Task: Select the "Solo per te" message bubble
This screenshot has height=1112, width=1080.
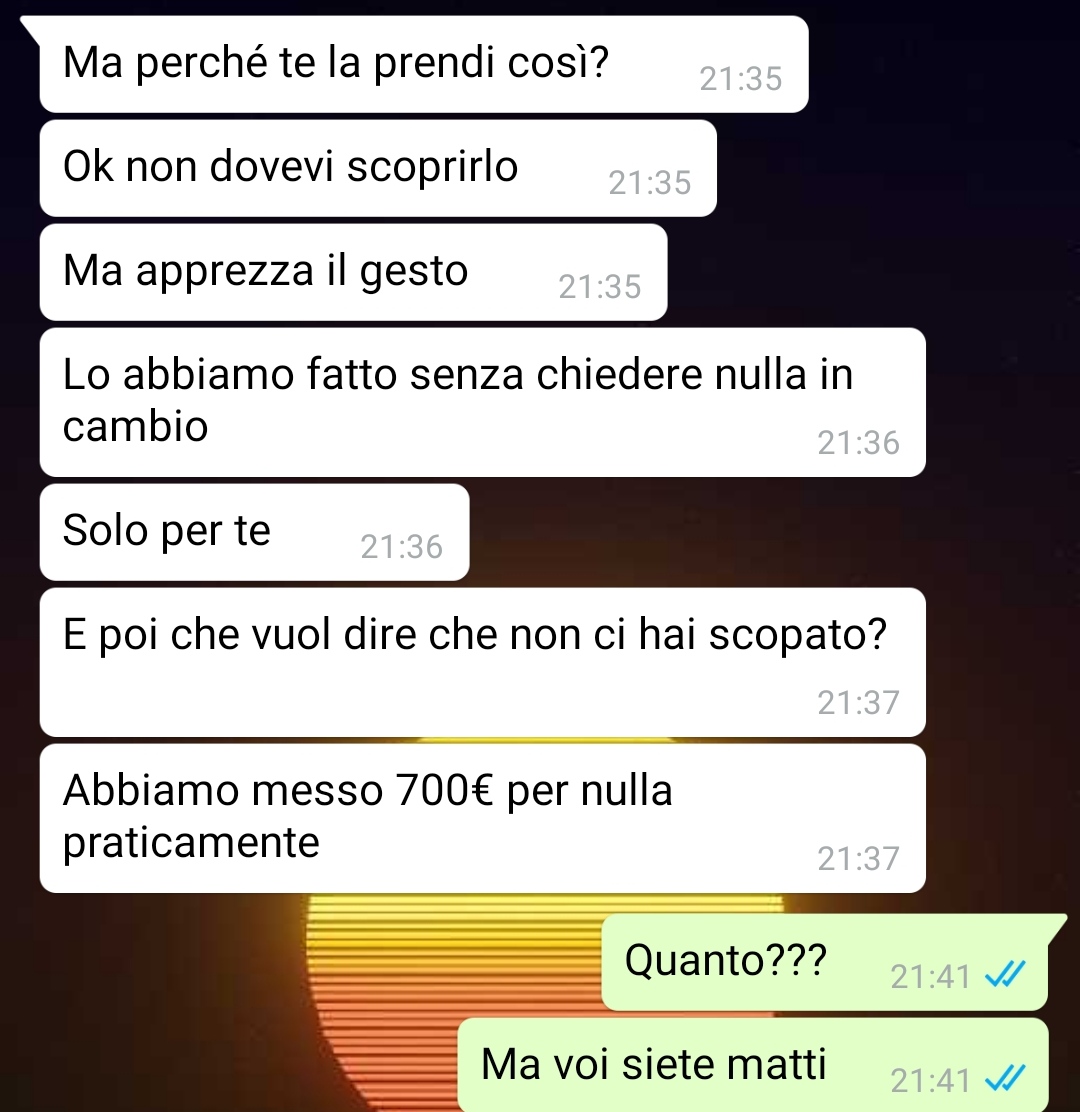Action: pos(255,532)
